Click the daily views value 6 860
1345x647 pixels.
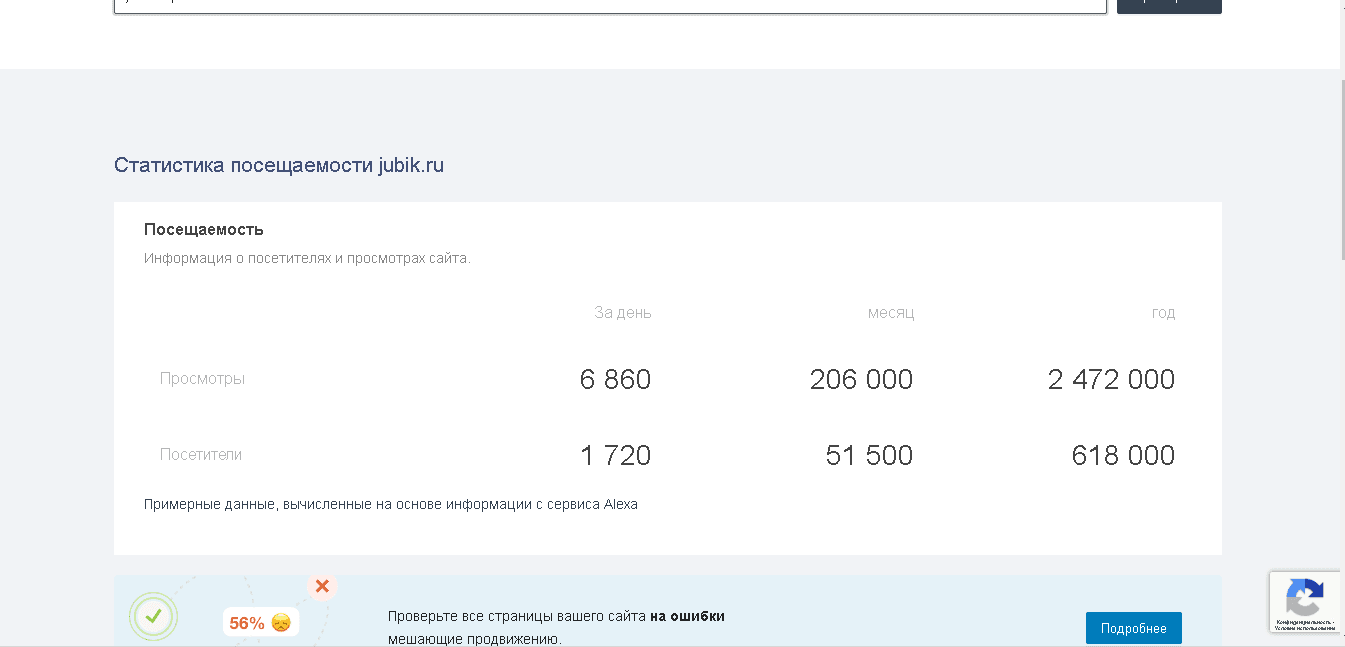point(616,379)
